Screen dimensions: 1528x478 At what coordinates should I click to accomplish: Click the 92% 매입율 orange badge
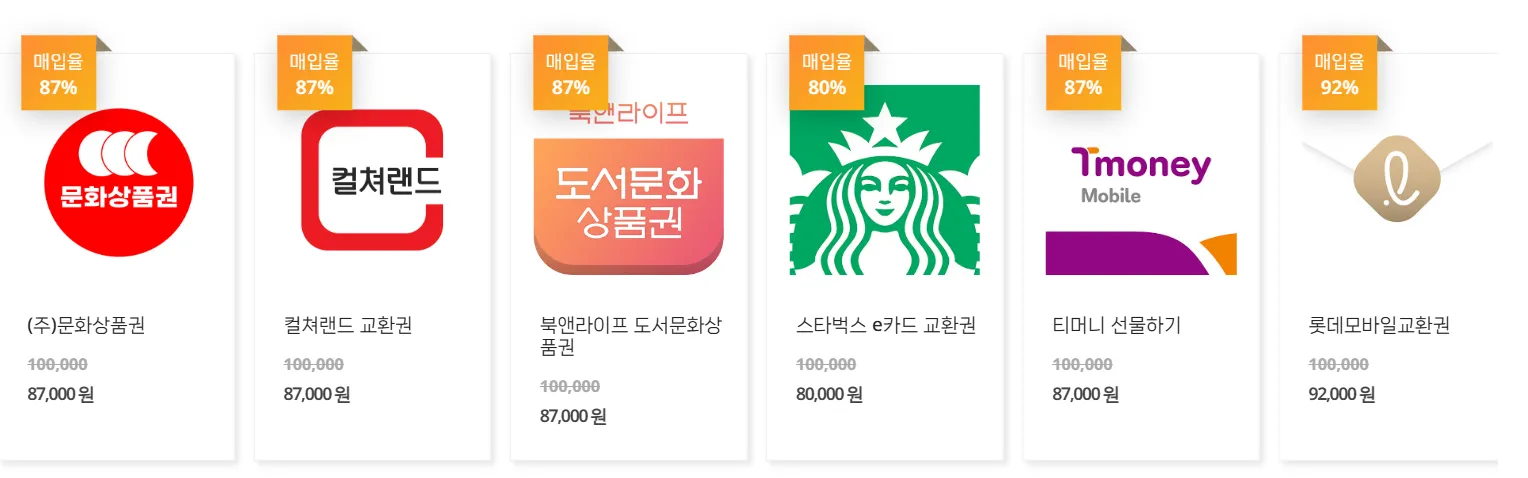pos(1339,74)
